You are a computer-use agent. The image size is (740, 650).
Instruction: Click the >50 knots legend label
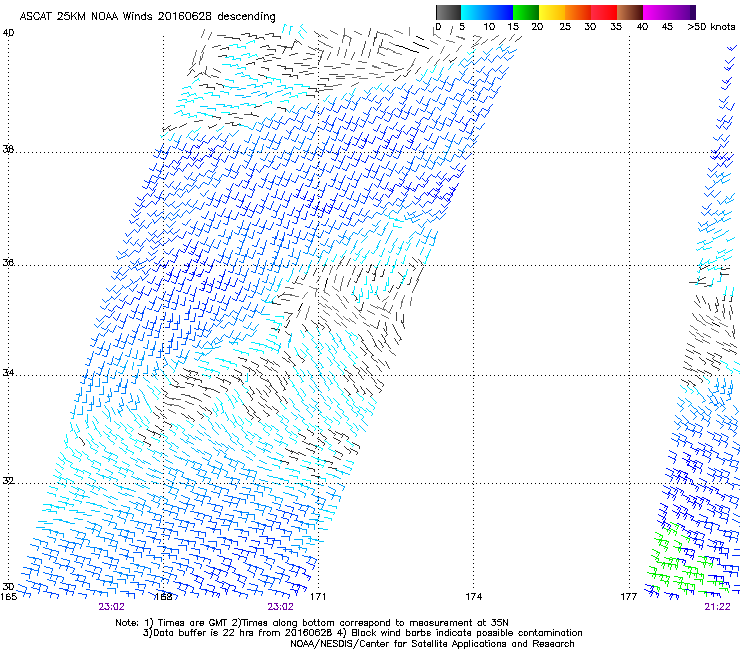click(711, 27)
